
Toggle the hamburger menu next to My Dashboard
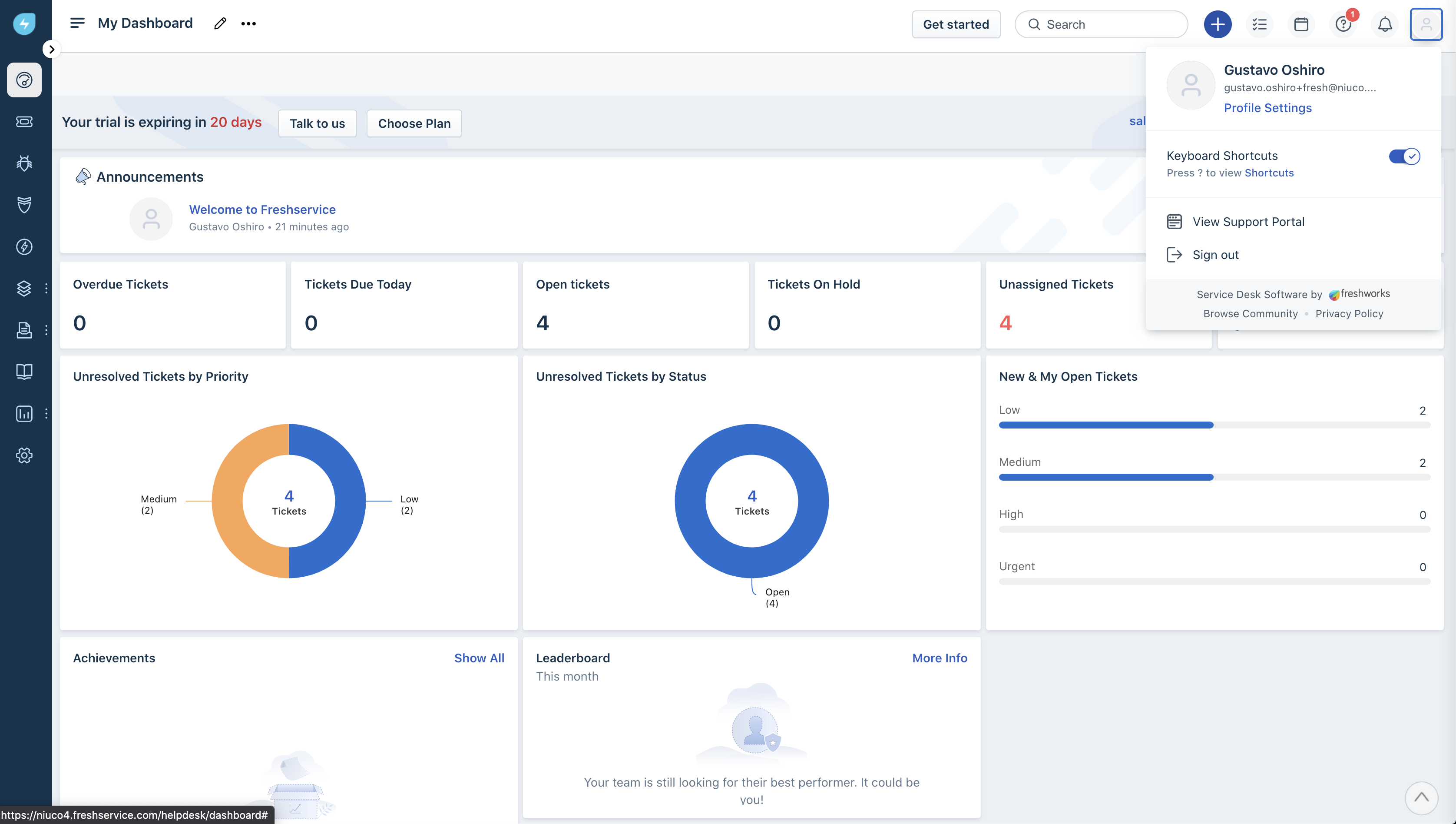click(x=77, y=23)
